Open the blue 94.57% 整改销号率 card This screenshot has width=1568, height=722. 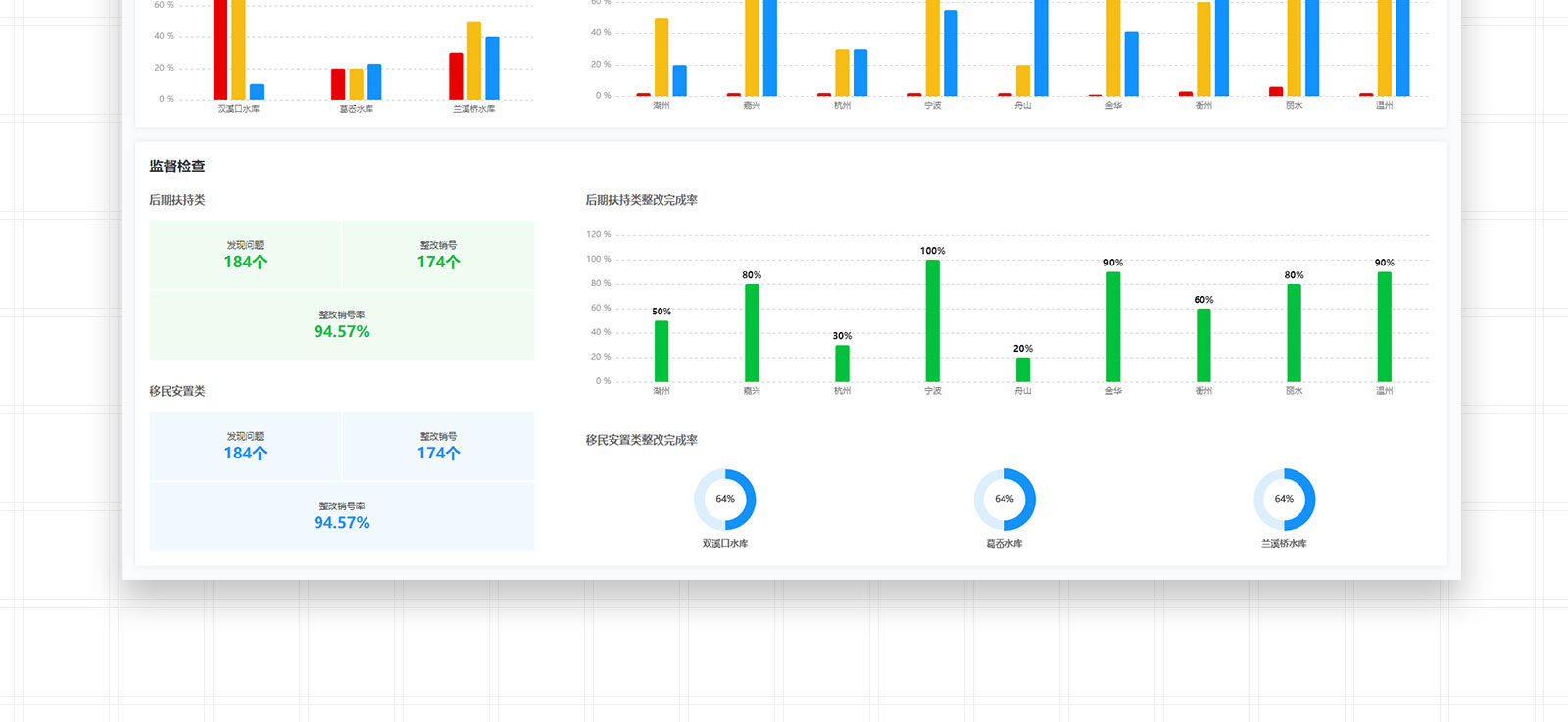point(342,516)
